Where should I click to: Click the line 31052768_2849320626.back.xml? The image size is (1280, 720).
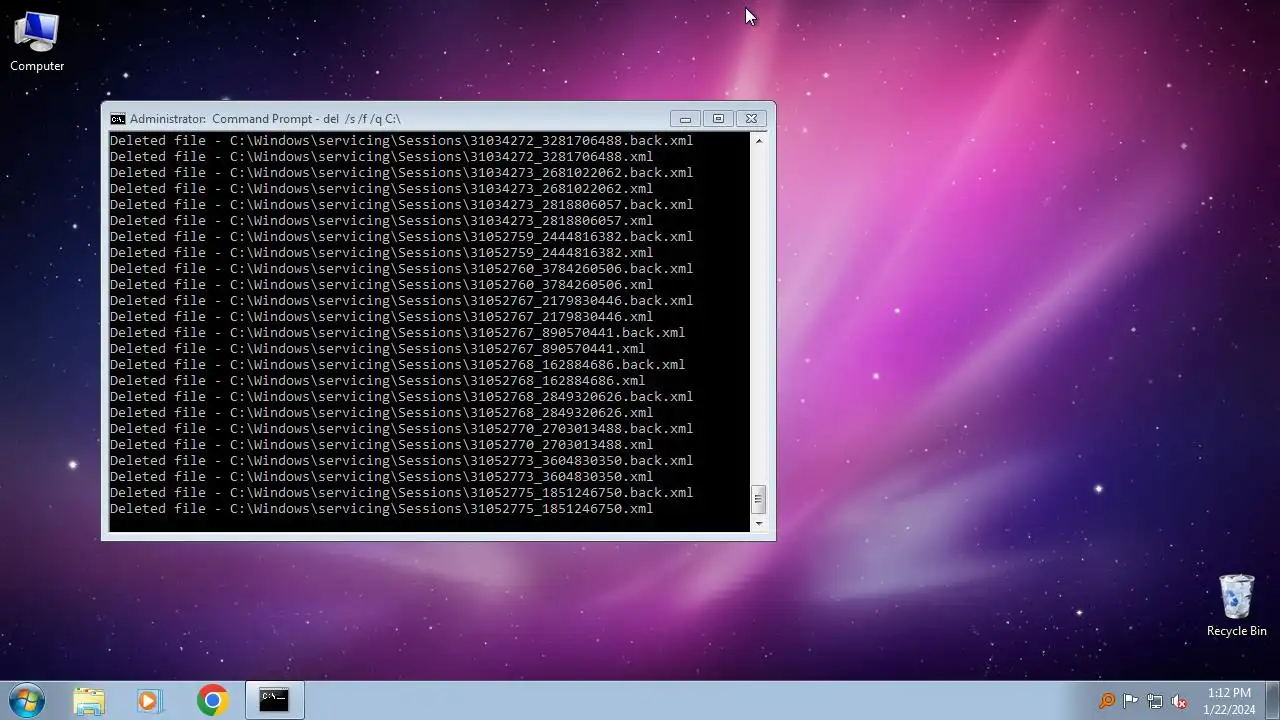401,397
